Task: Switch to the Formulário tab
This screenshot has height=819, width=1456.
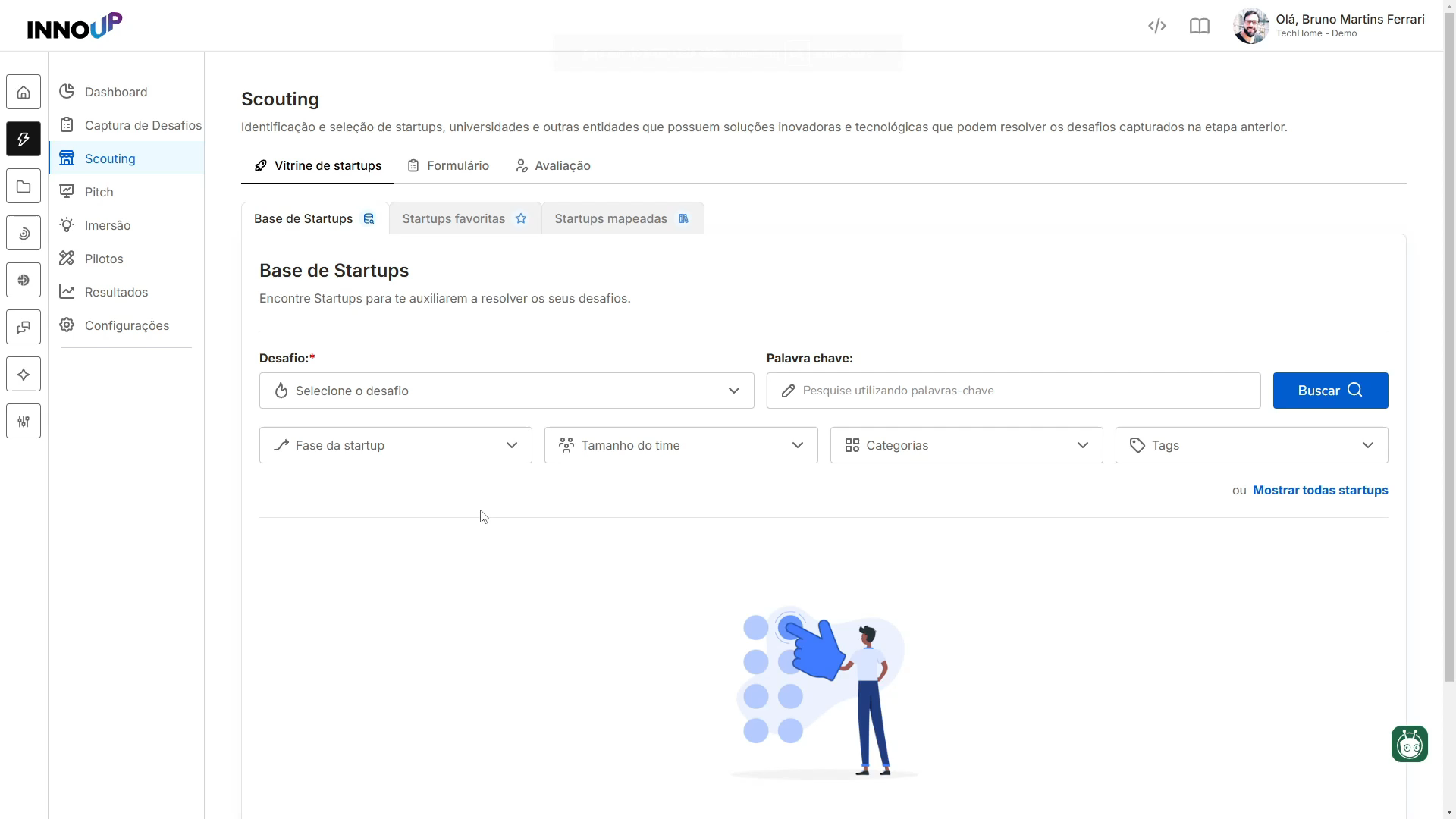Action: [x=448, y=165]
